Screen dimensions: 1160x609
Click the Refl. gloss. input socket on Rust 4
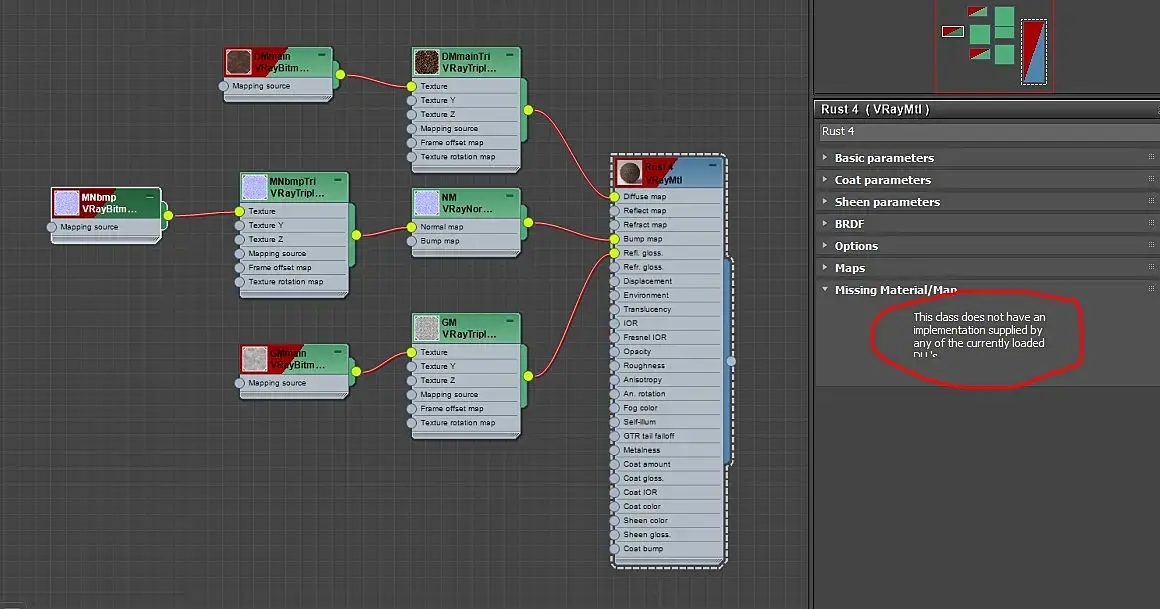(615, 253)
